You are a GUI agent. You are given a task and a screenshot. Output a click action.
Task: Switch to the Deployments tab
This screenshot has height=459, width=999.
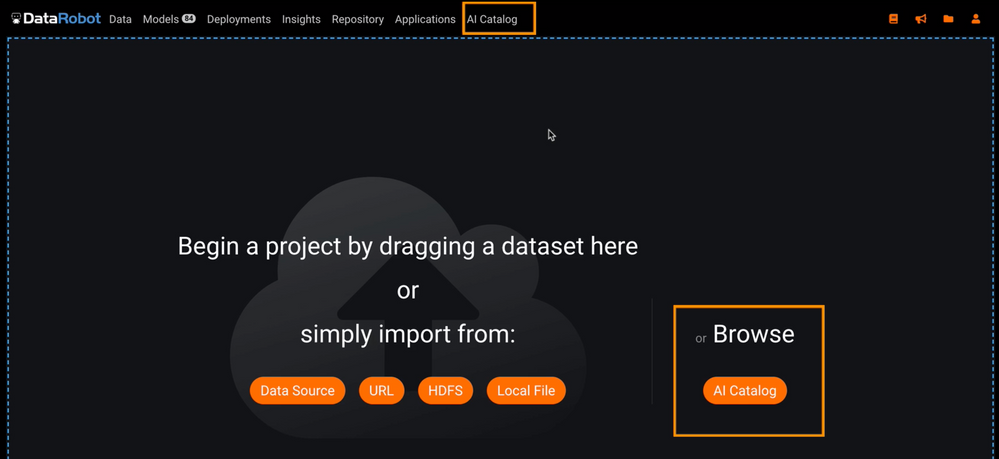(239, 19)
